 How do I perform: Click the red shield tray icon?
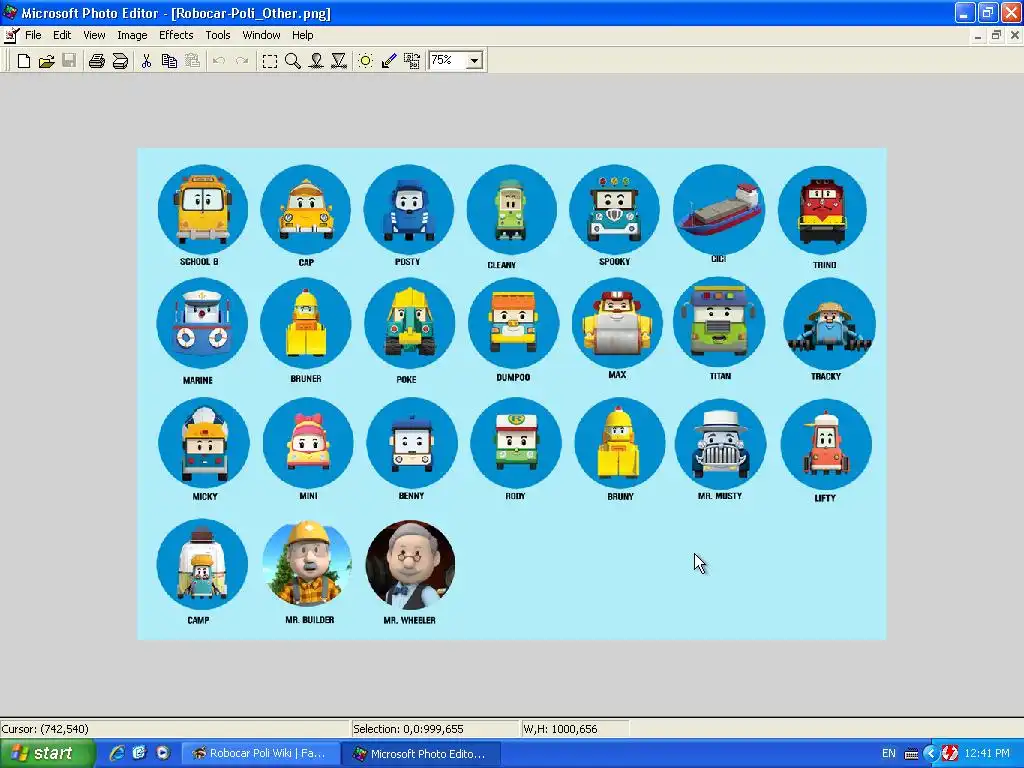point(950,754)
